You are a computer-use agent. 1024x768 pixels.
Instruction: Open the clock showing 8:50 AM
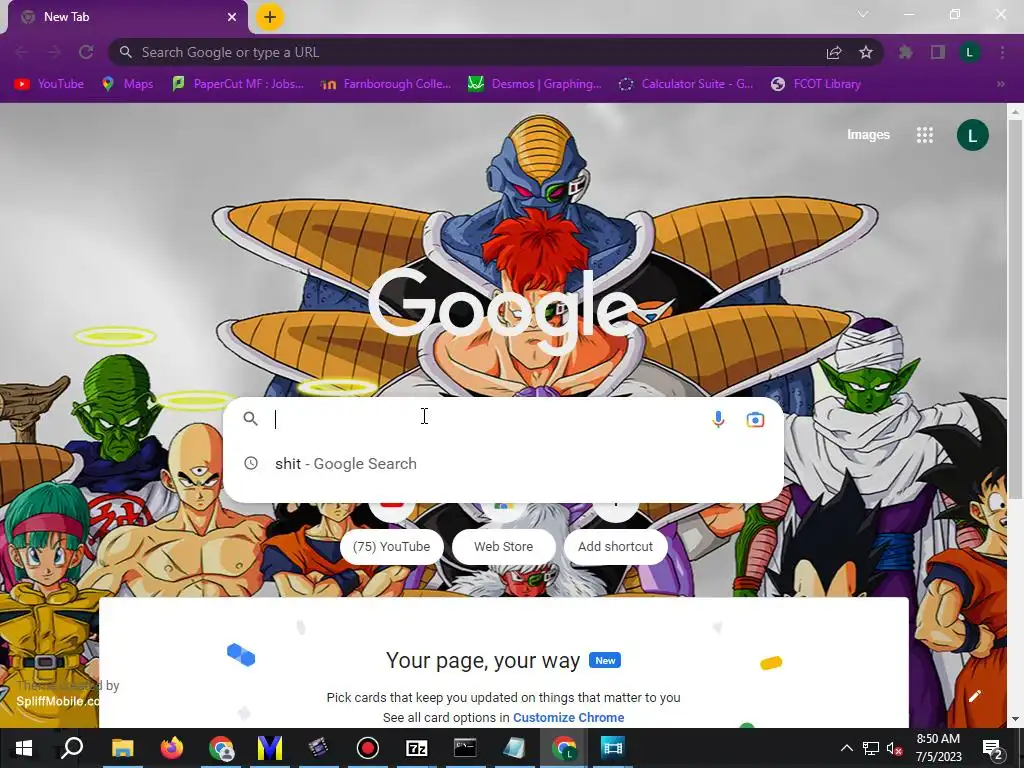point(938,748)
